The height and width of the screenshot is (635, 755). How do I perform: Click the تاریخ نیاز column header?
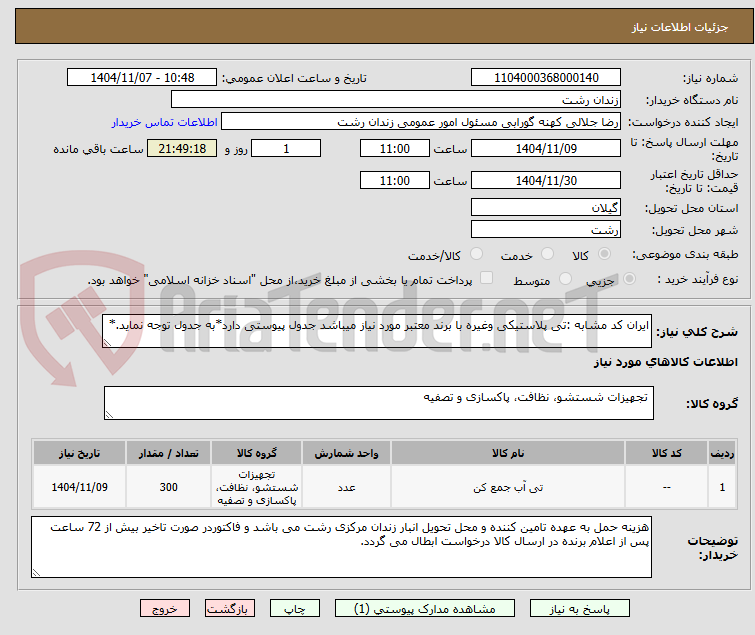[x=79, y=453]
